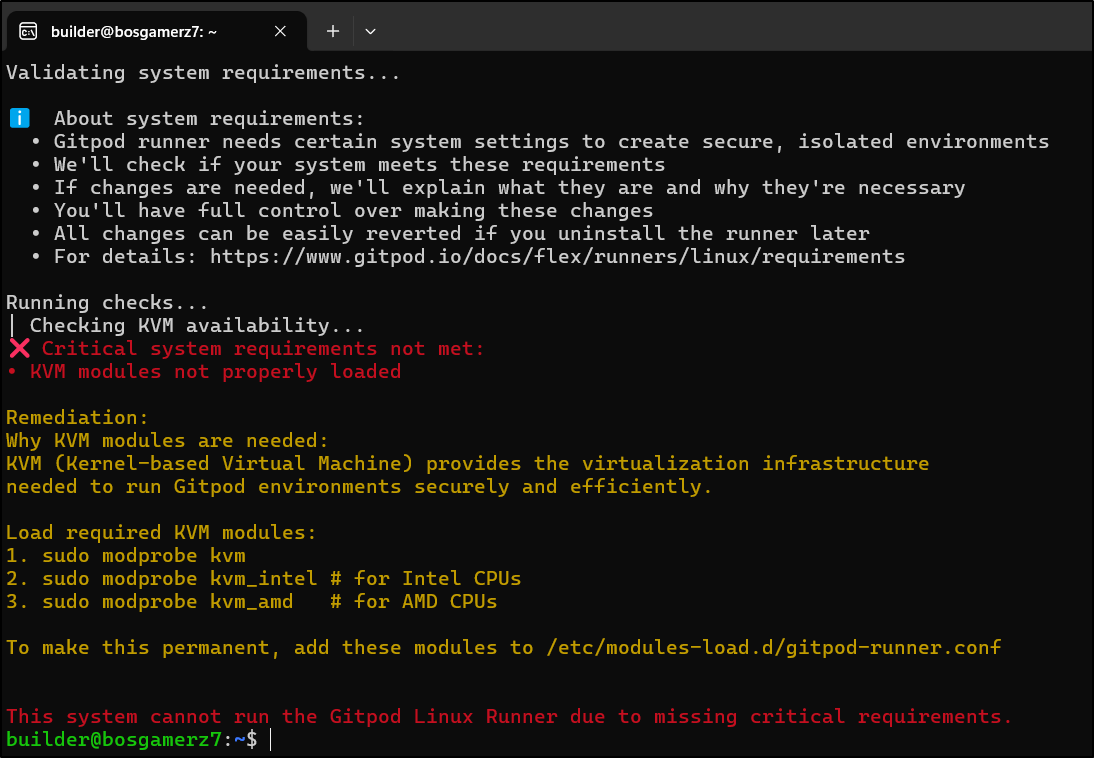Click the builder@bosgamerz7 shell prompt
Viewport: 1094px width, 758px height.
[132, 740]
